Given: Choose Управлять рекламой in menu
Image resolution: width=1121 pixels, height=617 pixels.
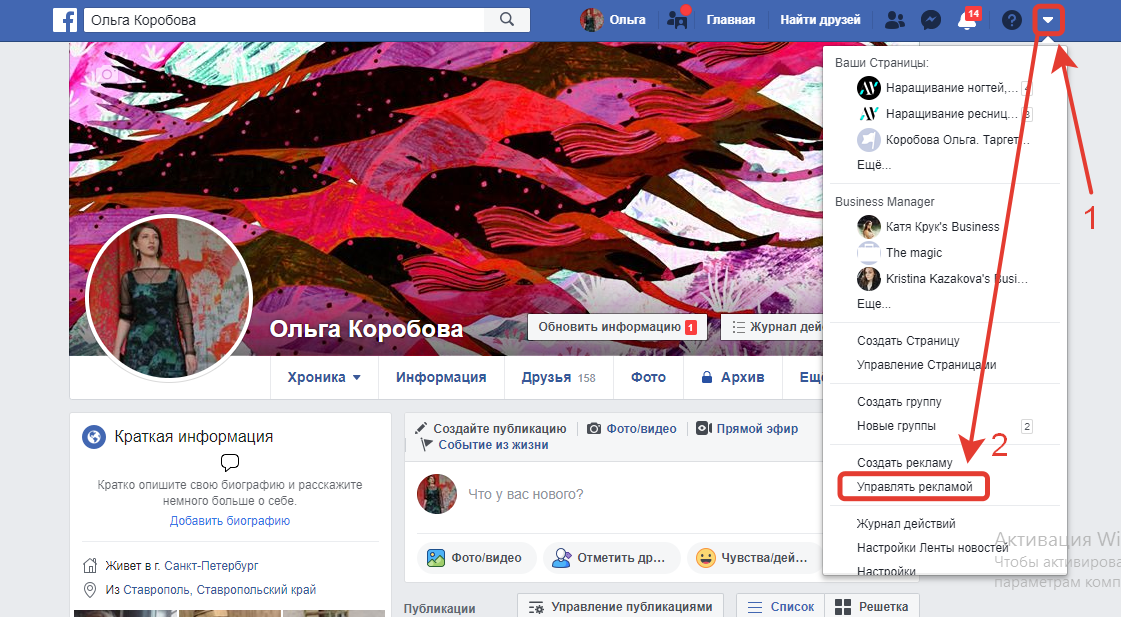Looking at the screenshot, I should [x=914, y=487].
